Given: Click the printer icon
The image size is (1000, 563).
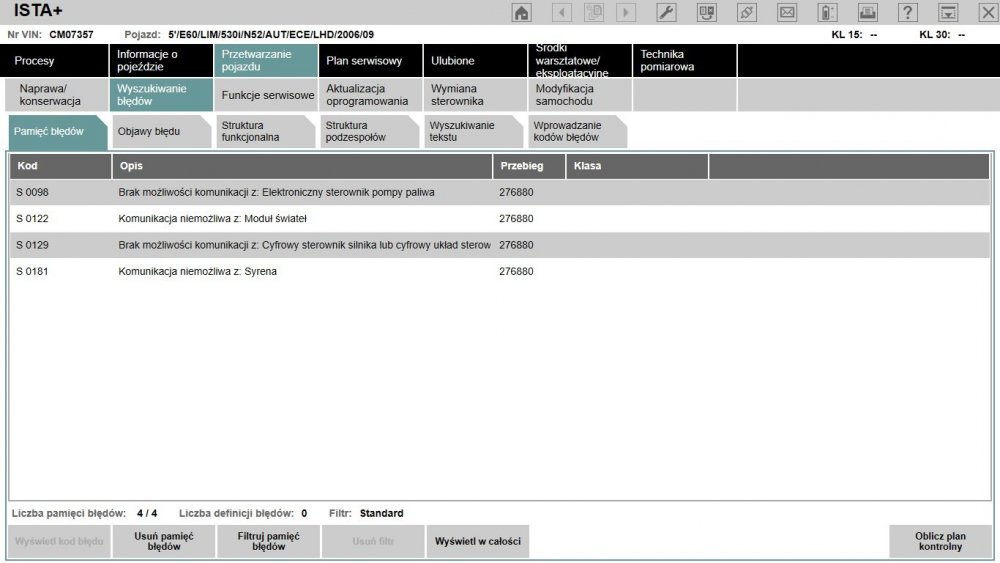Looking at the screenshot, I should (867, 12).
